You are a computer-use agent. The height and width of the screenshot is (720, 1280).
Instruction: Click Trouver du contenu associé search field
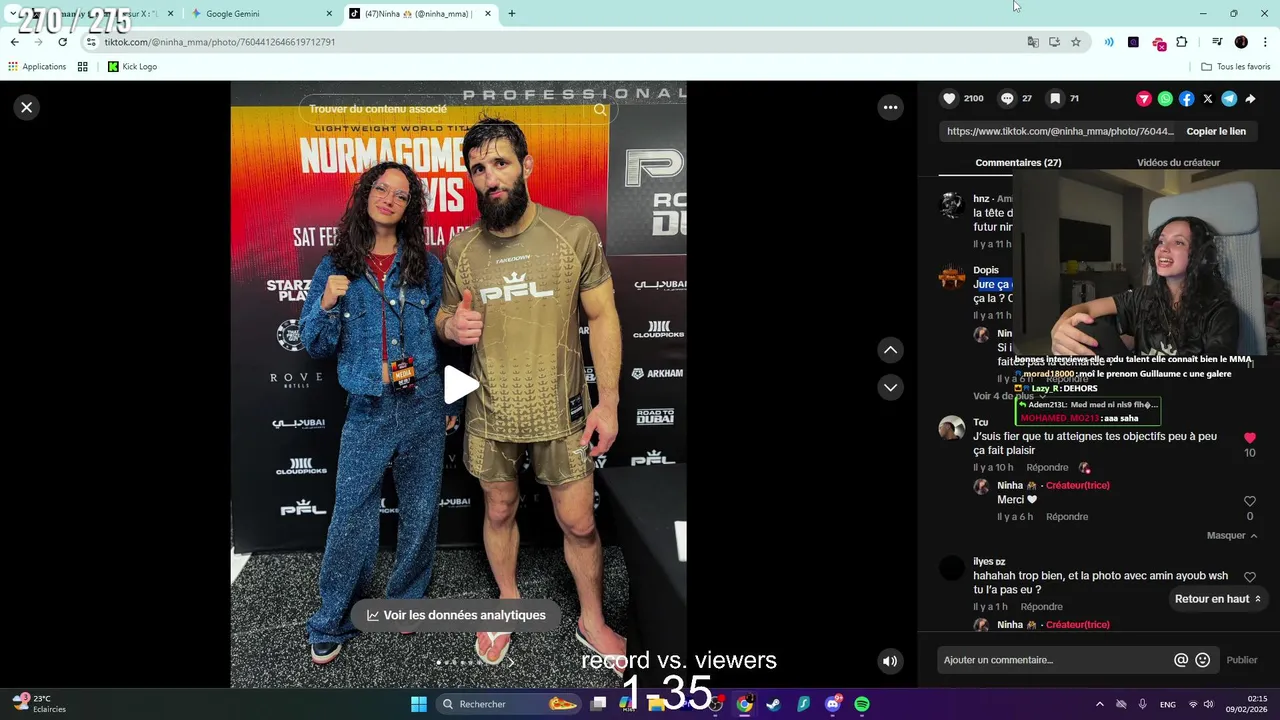440,109
